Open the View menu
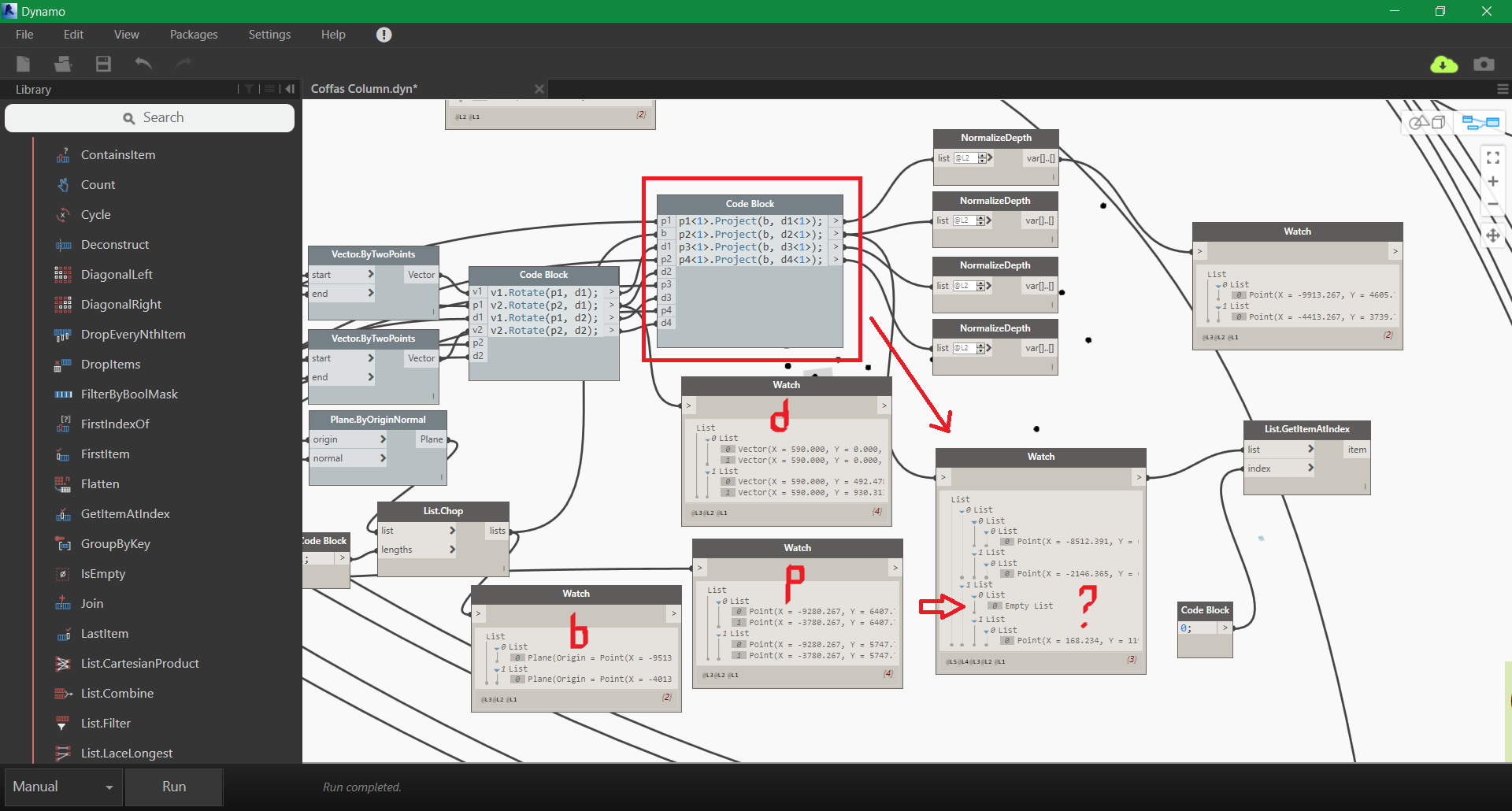Image resolution: width=1512 pixels, height=811 pixels. 126,35
